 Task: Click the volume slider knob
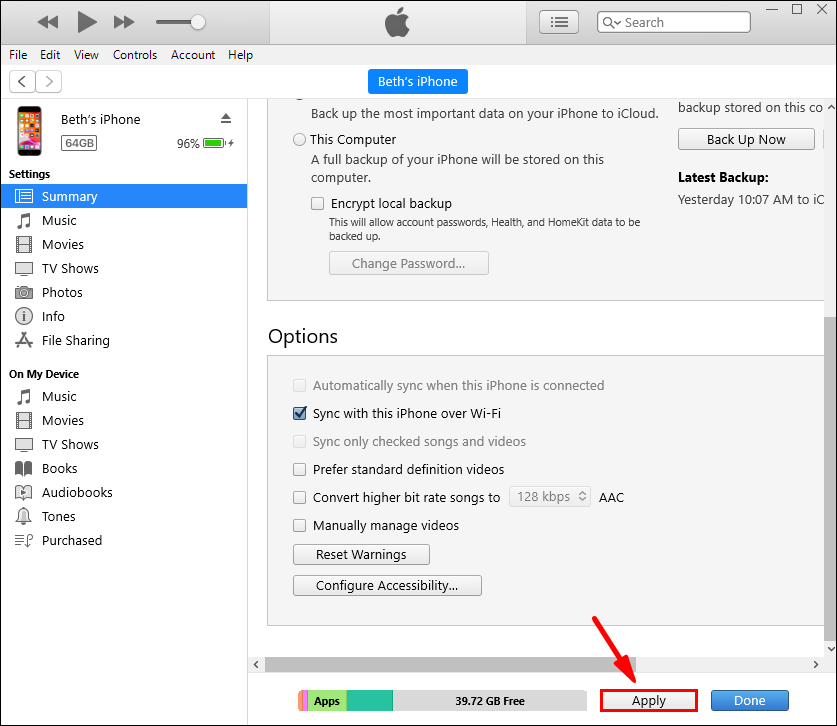pyautogui.click(x=198, y=22)
